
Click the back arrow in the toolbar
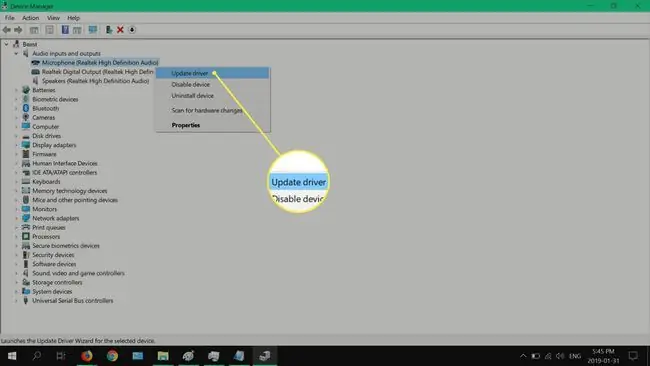tap(7, 30)
